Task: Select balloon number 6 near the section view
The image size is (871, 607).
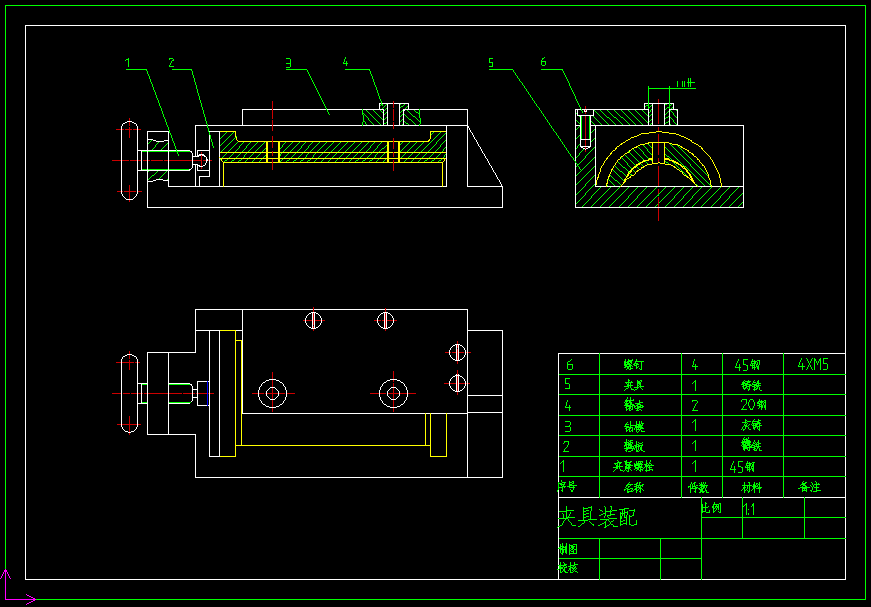Action: click(x=543, y=62)
